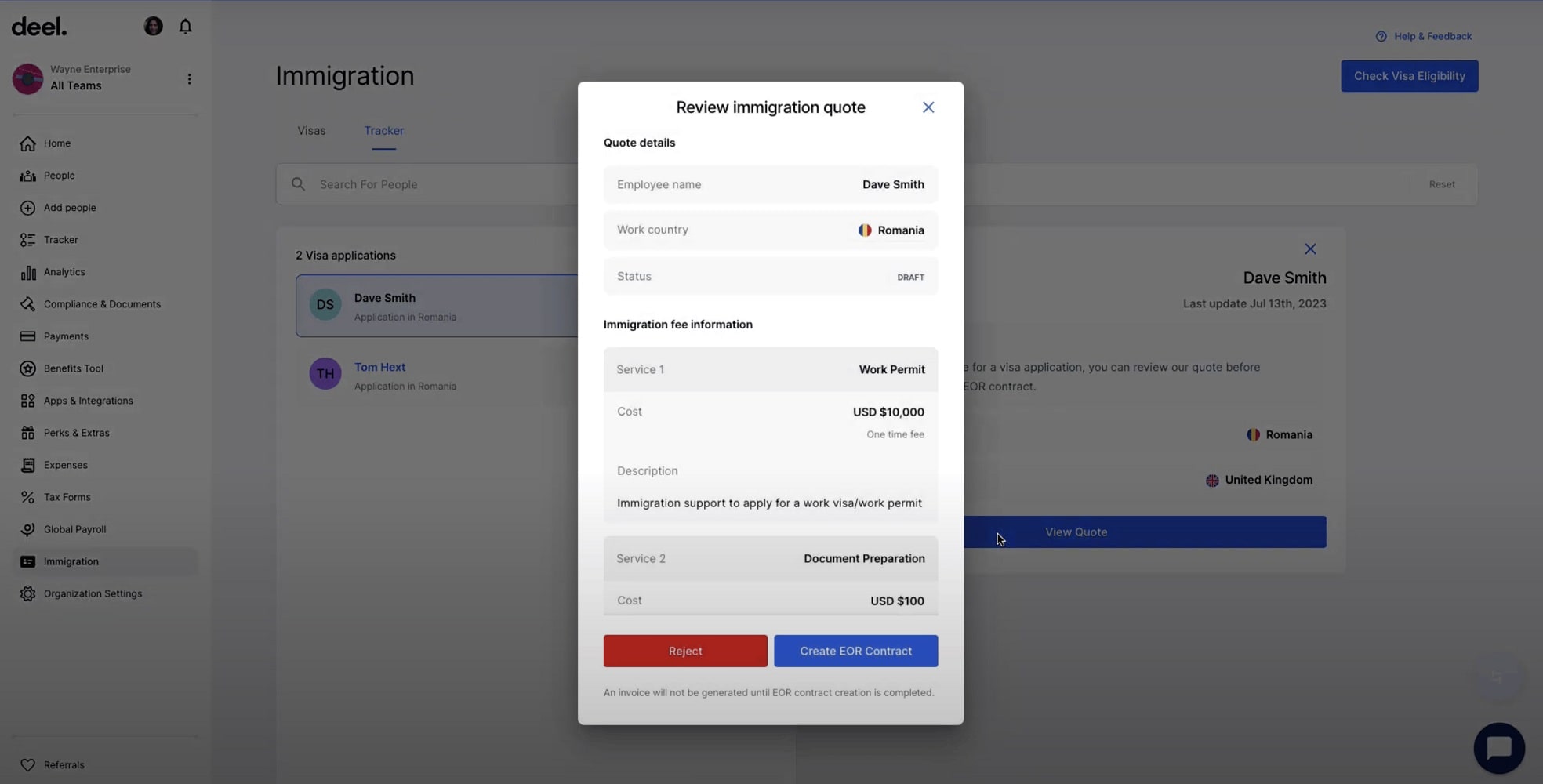The height and width of the screenshot is (784, 1543).
Task: Open the account avatar menu at top
Action: 153,26
